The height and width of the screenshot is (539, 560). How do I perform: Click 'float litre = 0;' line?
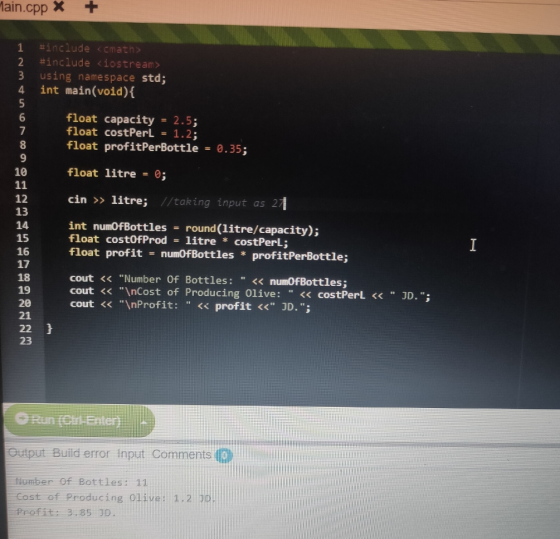117,174
